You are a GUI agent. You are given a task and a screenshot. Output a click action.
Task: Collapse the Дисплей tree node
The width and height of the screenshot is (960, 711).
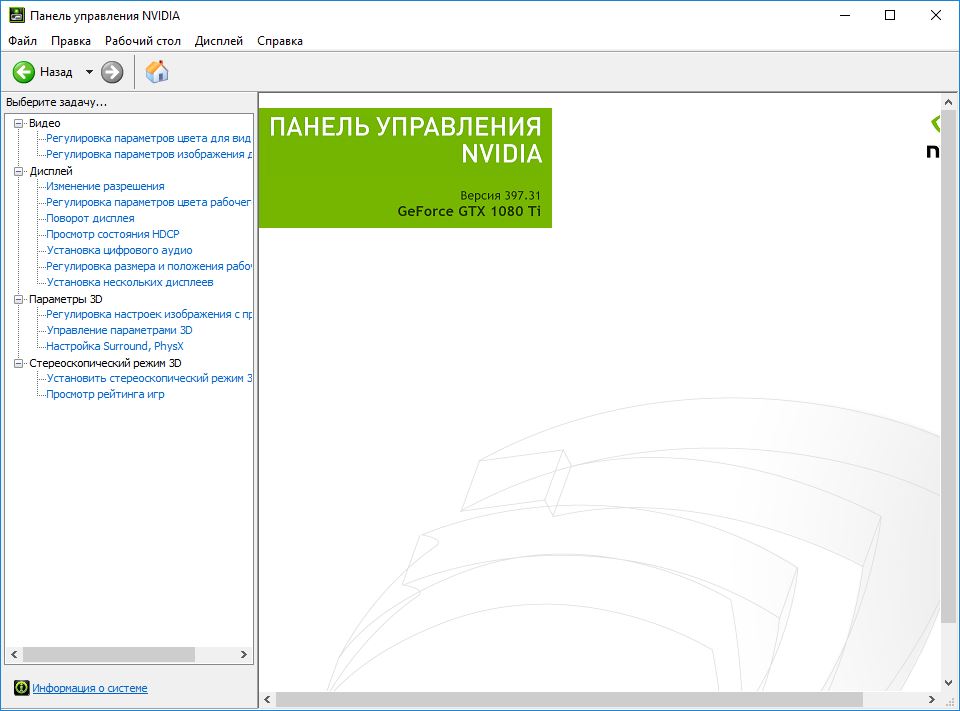pos(18,171)
